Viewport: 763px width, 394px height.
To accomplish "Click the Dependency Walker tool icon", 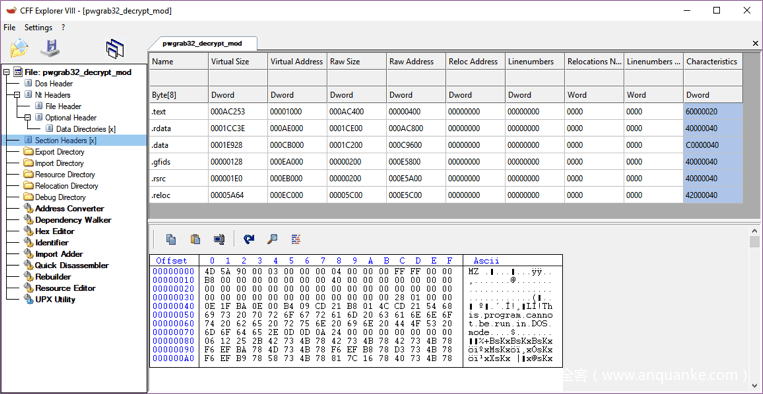I will [x=28, y=220].
